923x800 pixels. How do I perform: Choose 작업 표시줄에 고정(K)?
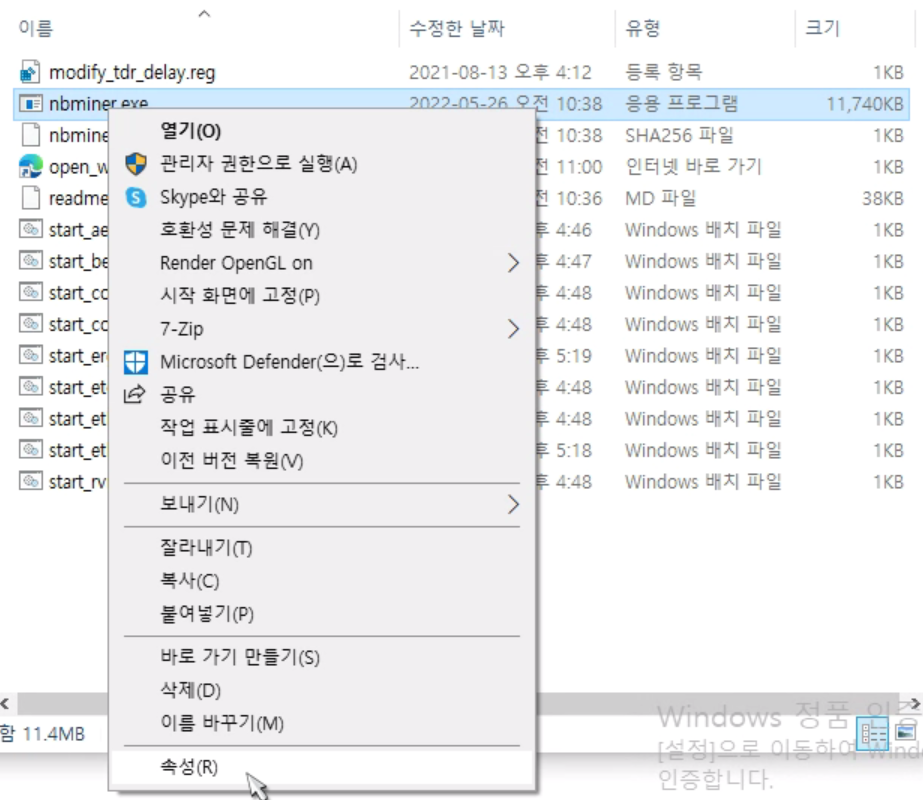tap(248, 427)
